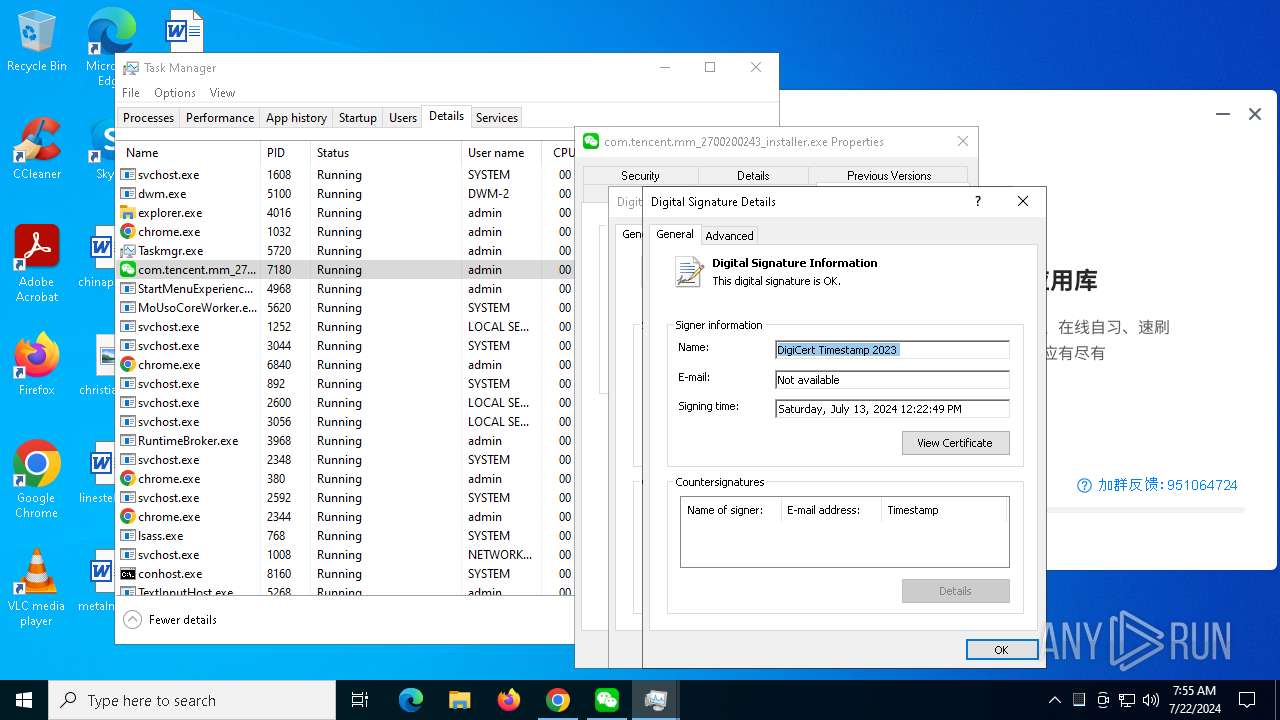Select the dwm.exe process row
The height and width of the screenshot is (720, 1280).
(x=345, y=194)
